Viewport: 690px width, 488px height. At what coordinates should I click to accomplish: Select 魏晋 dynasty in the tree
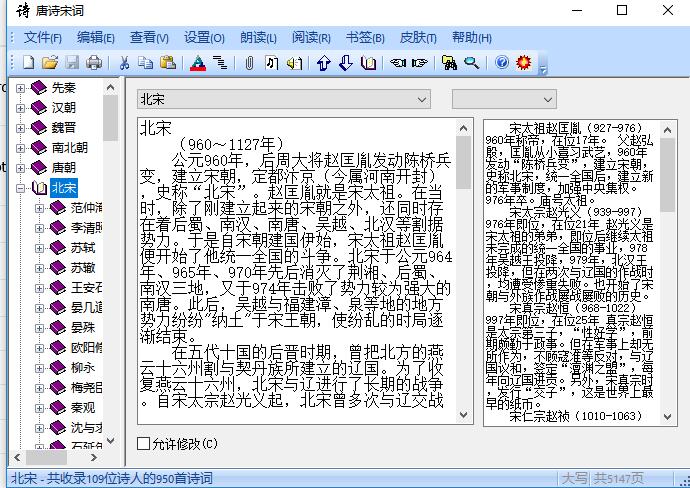point(63,128)
